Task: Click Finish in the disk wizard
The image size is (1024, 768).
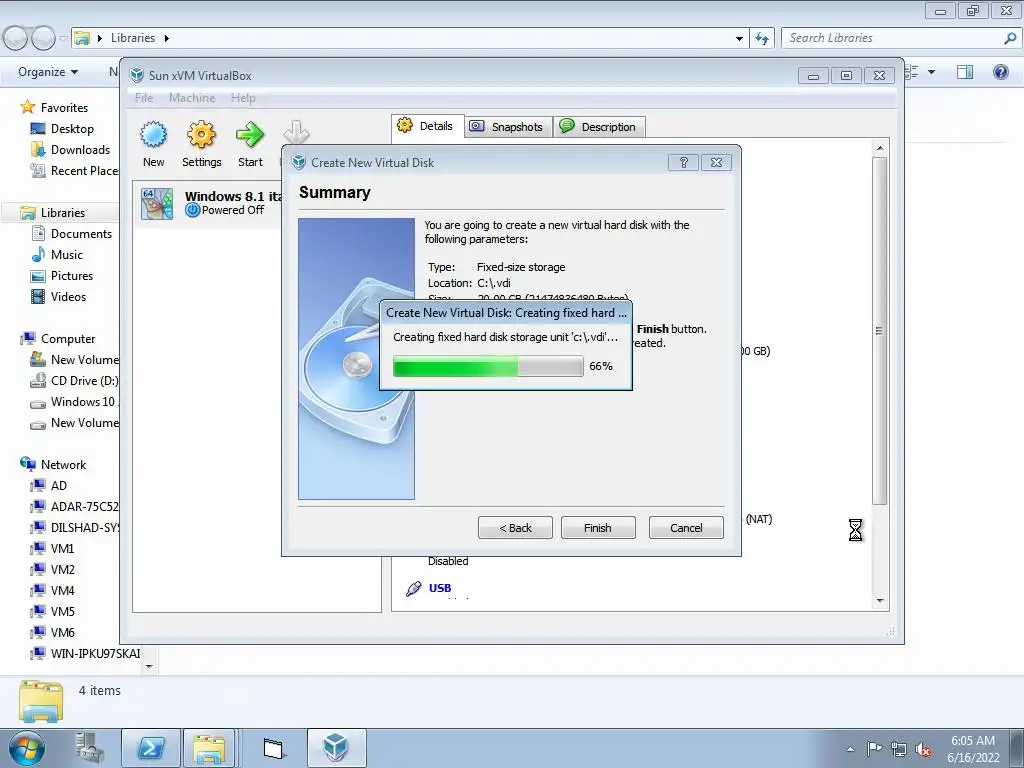Action: coord(598,528)
